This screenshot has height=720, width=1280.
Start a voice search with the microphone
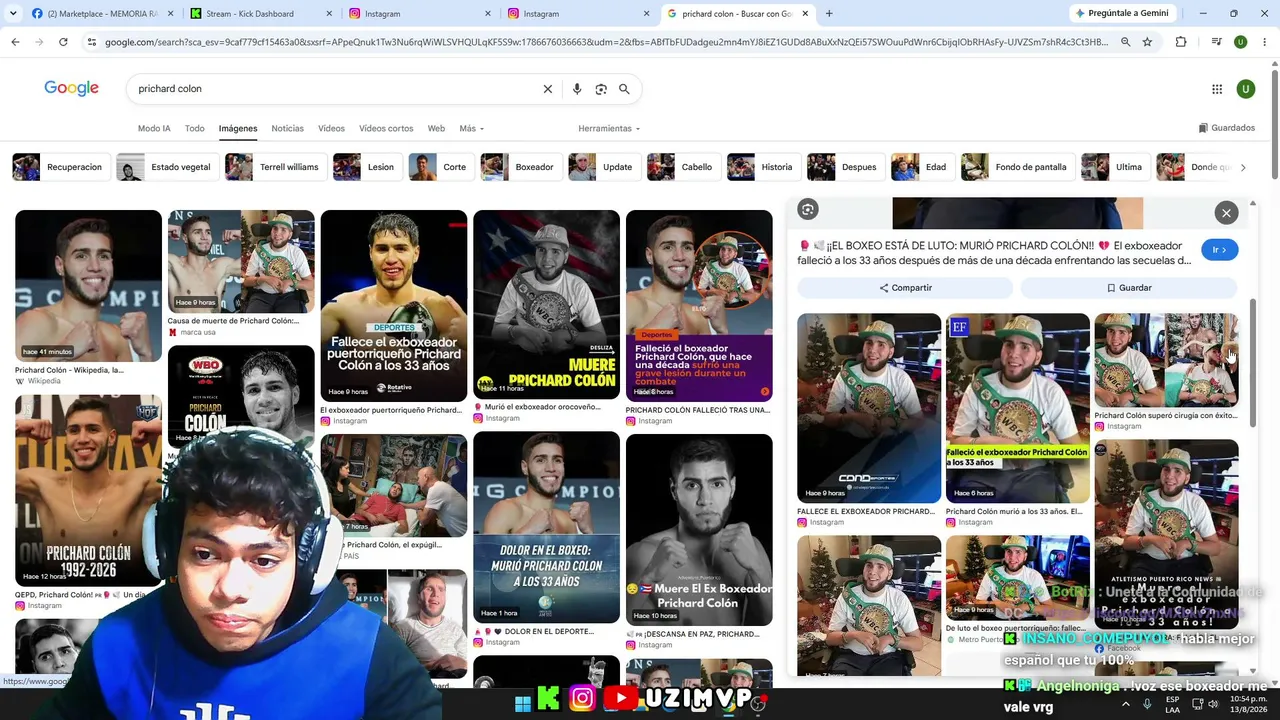click(x=576, y=89)
